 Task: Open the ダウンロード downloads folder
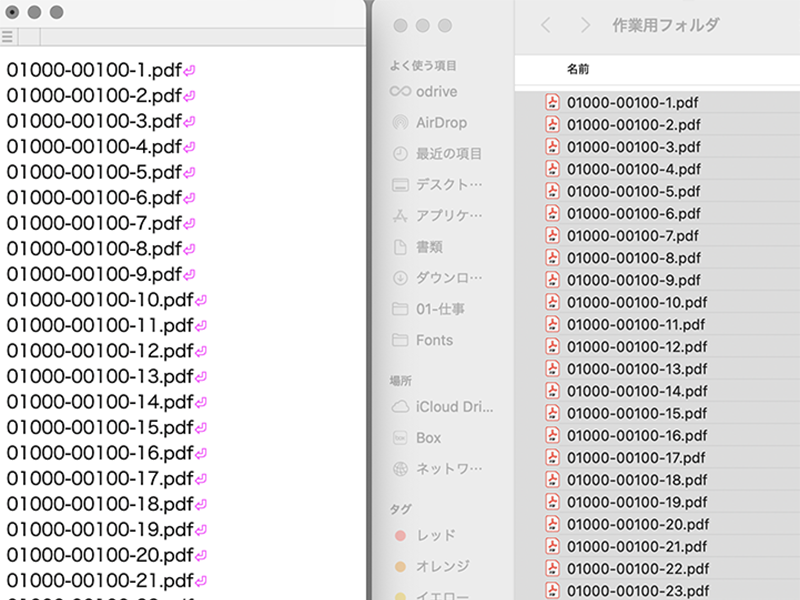pos(448,278)
